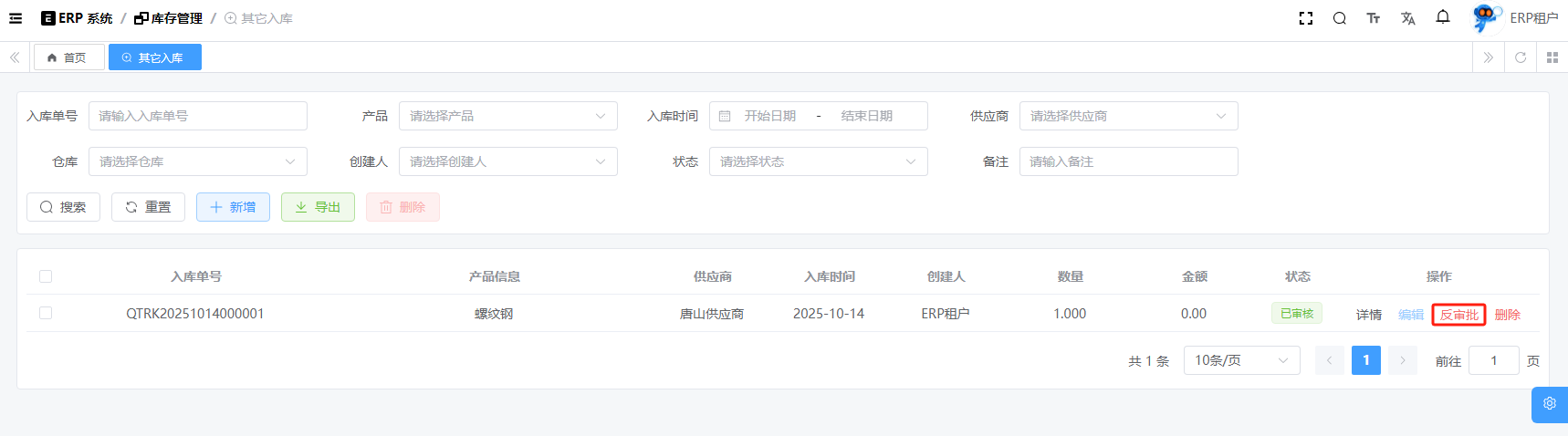This screenshot has width=1568, height=436.
Task: Click the 新增 button
Action: coord(233,207)
